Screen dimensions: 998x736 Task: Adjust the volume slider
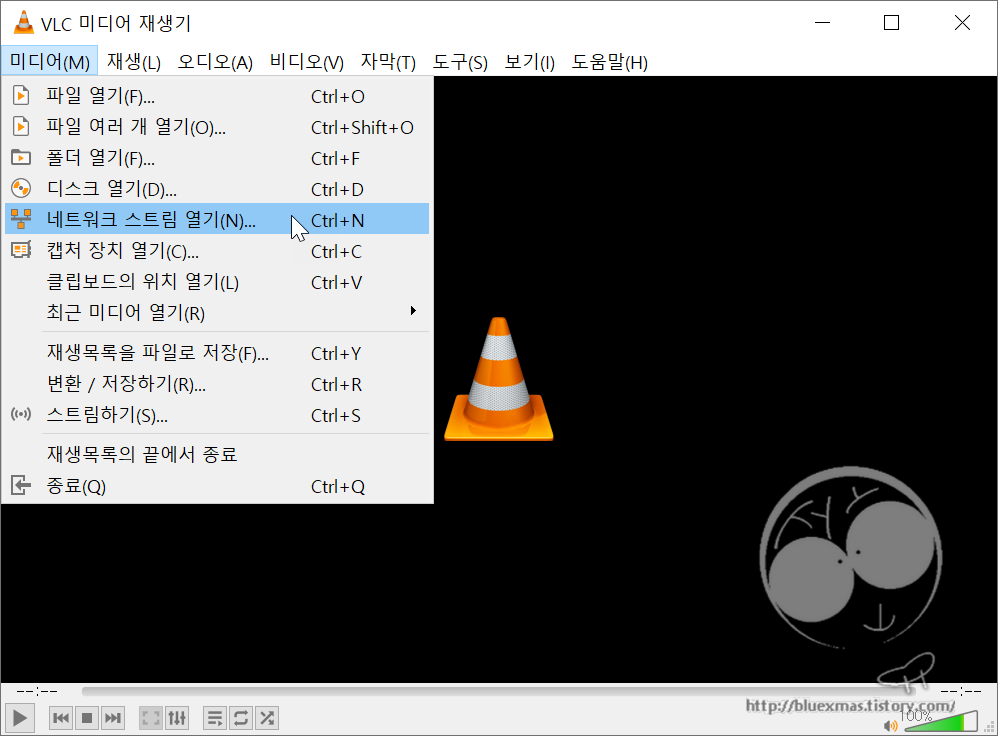click(x=941, y=721)
